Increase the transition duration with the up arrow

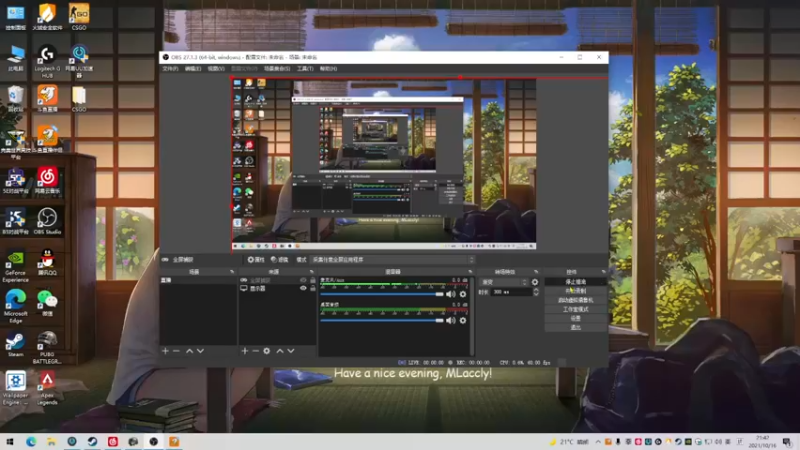click(536, 290)
